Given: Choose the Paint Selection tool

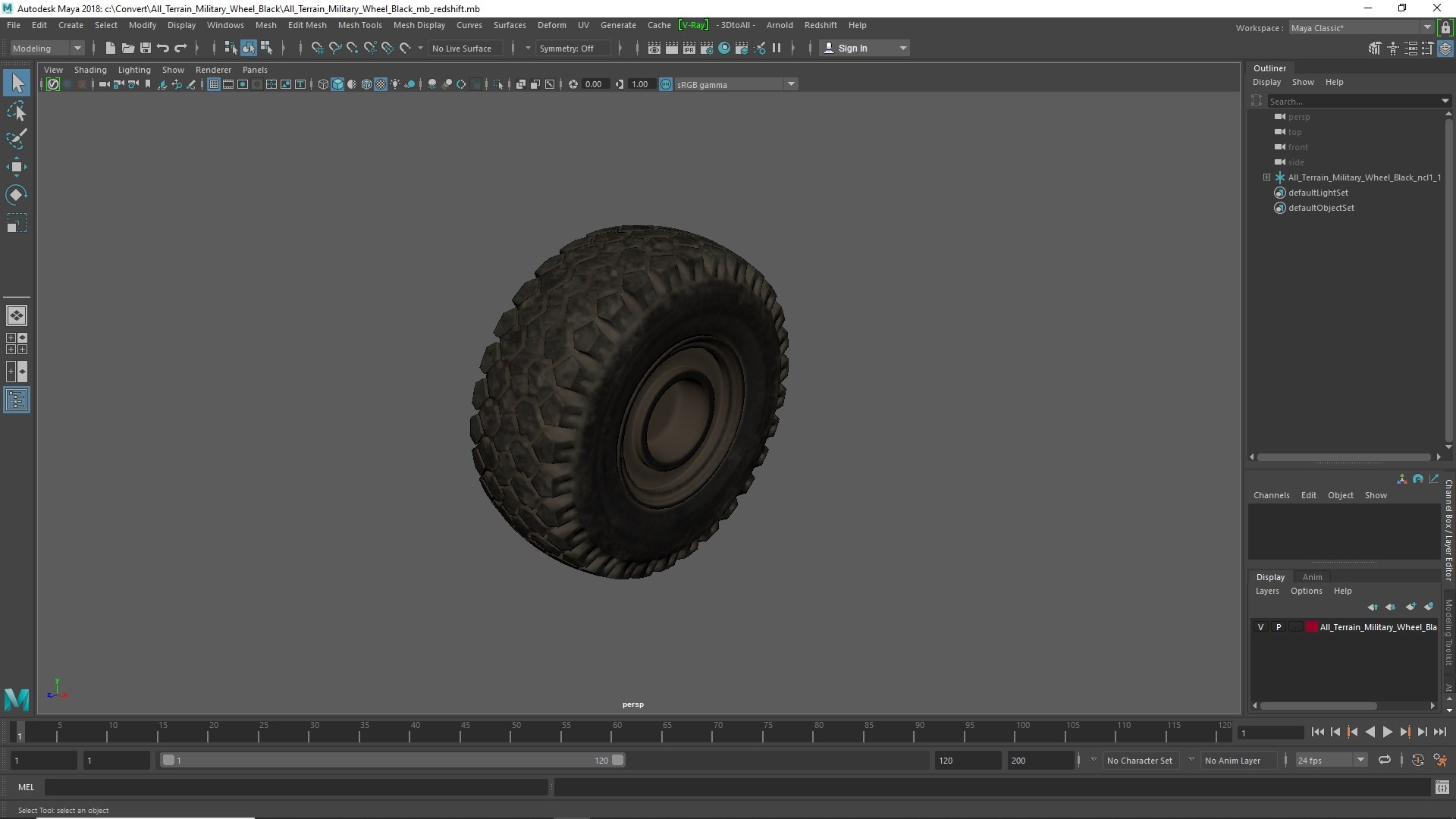Looking at the screenshot, I should coord(17,139).
